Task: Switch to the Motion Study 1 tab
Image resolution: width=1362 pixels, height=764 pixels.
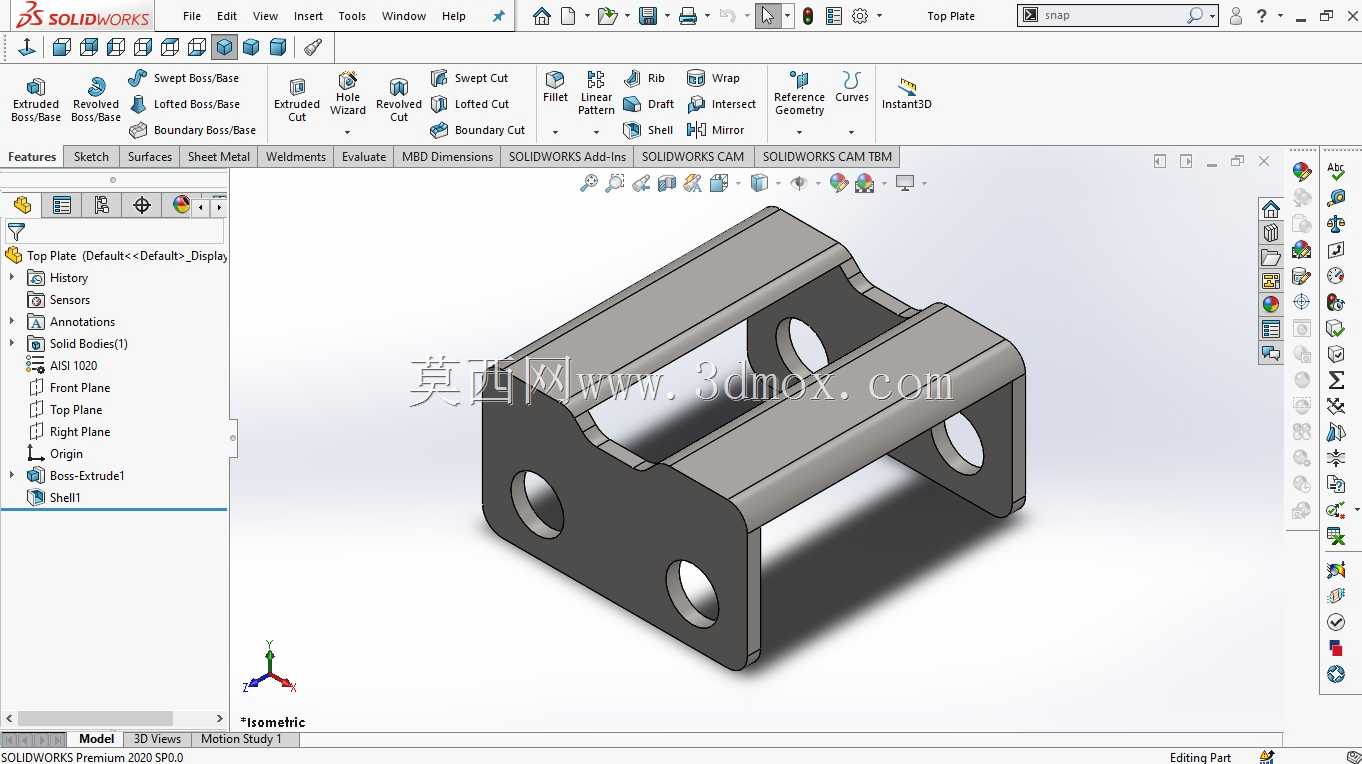Action: click(241, 739)
